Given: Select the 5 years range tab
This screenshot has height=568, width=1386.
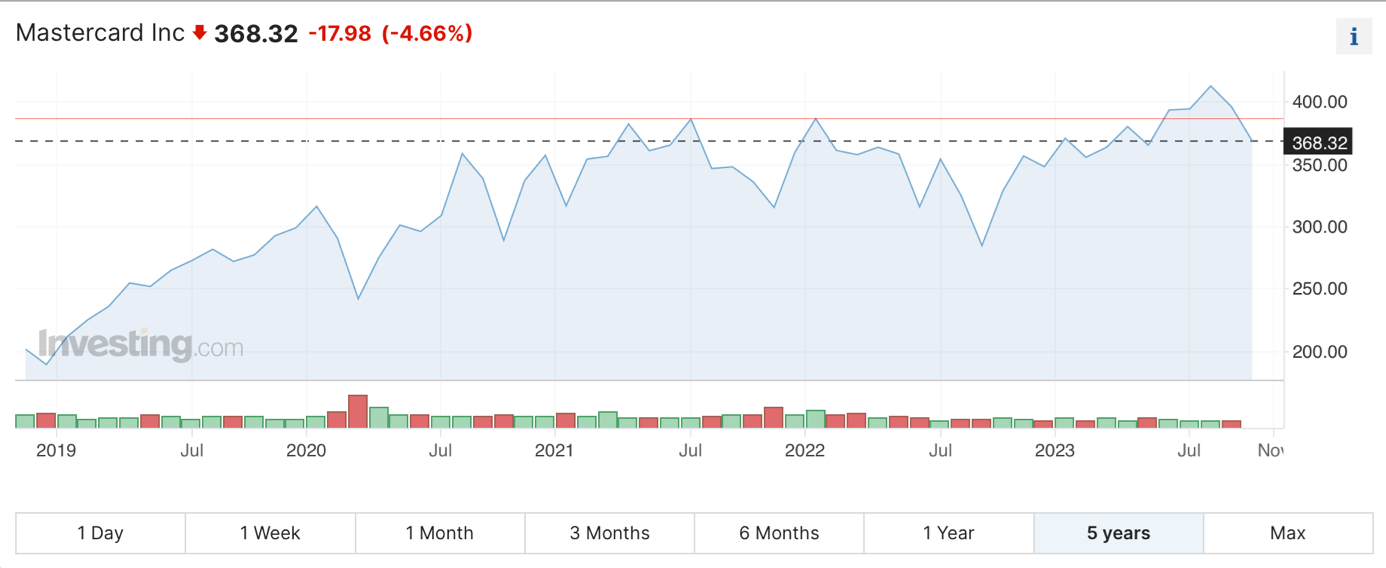Looking at the screenshot, I should coord(1118,533).
